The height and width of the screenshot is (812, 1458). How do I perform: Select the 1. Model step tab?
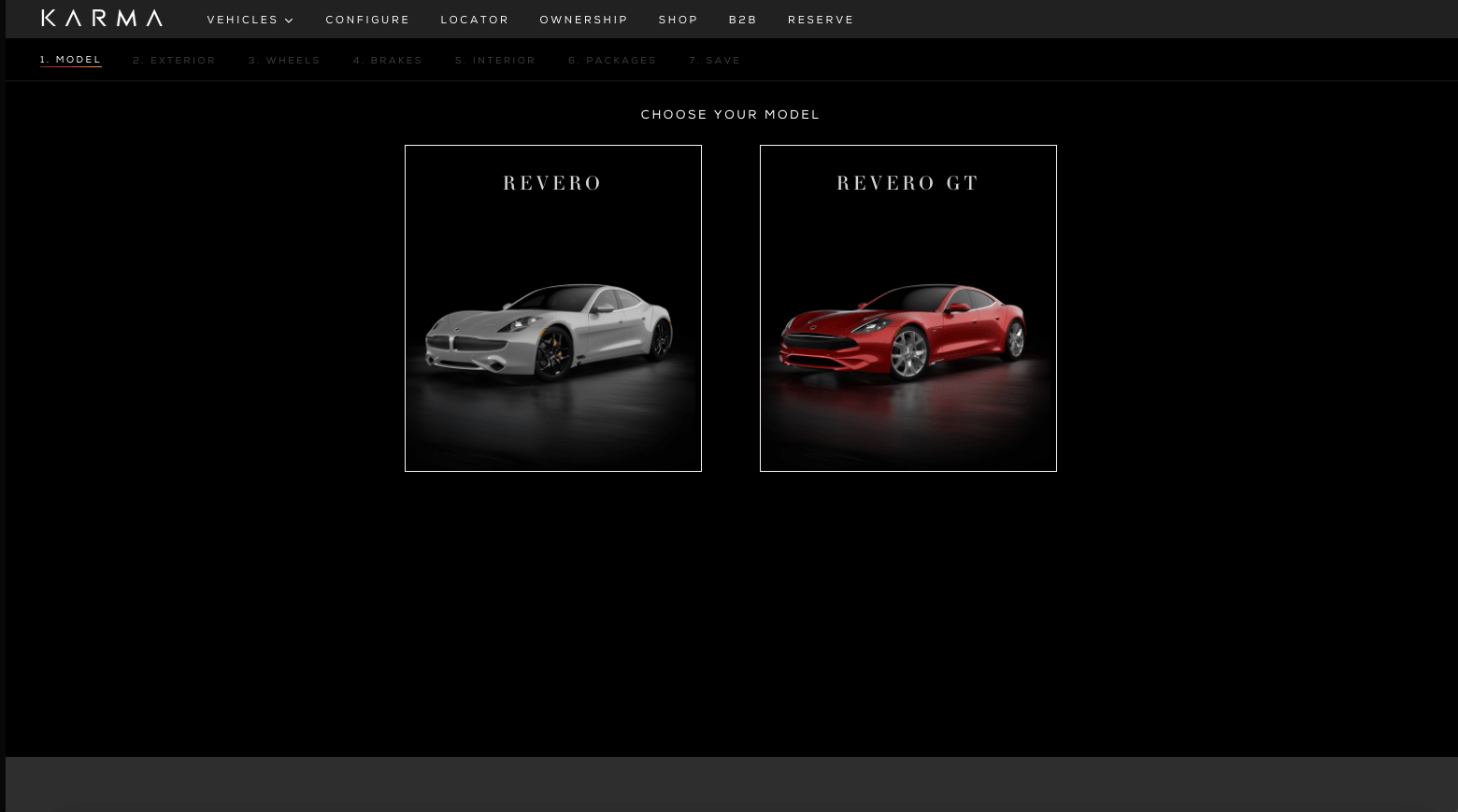(x=71, y=60)
